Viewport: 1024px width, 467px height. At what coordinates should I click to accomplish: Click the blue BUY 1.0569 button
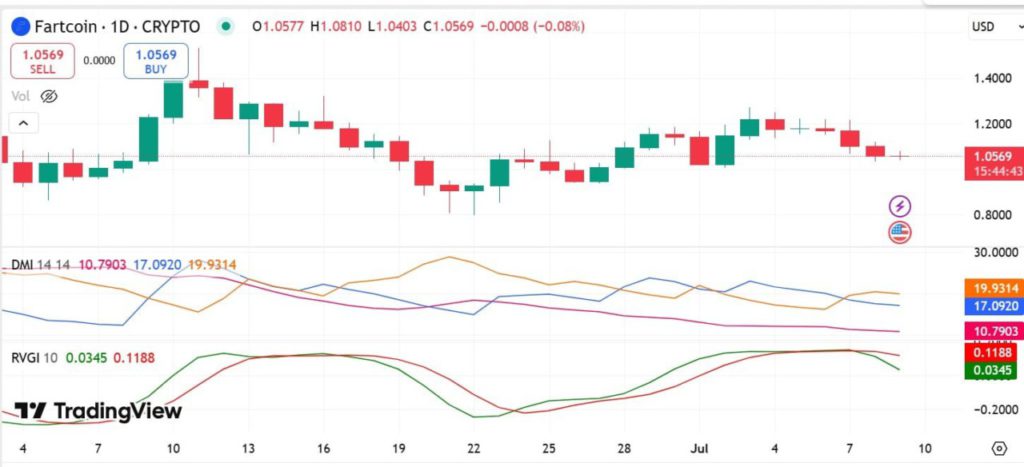click(x=156, y=61)
